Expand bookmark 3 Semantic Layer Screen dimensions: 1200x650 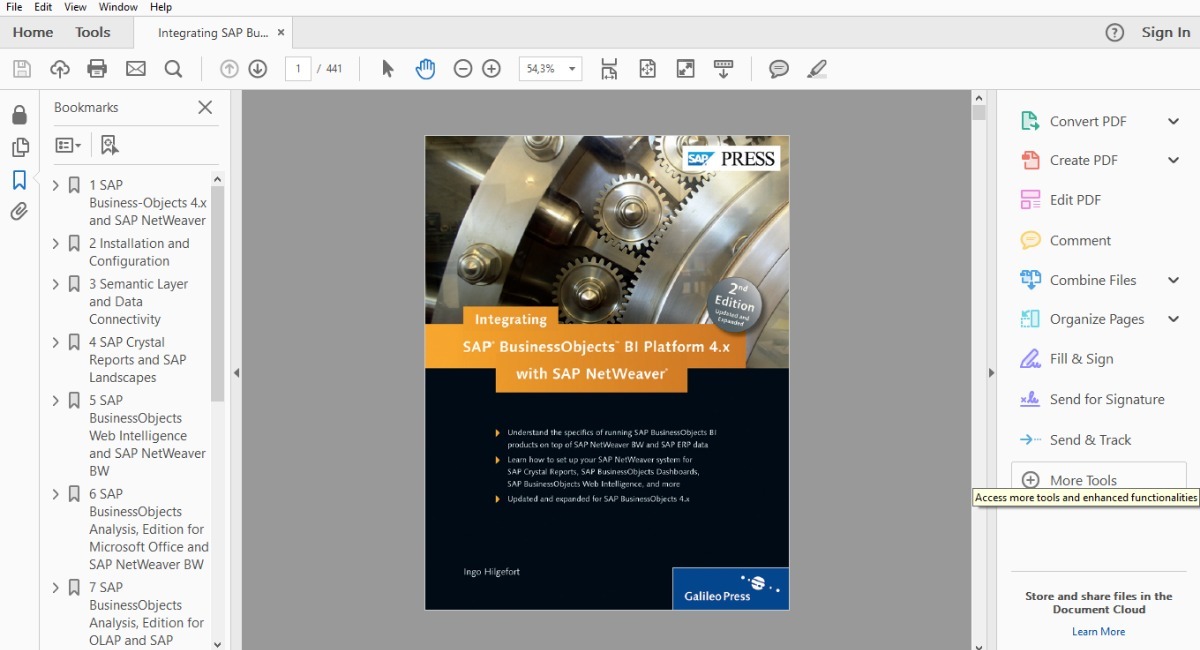click(56, 284)
